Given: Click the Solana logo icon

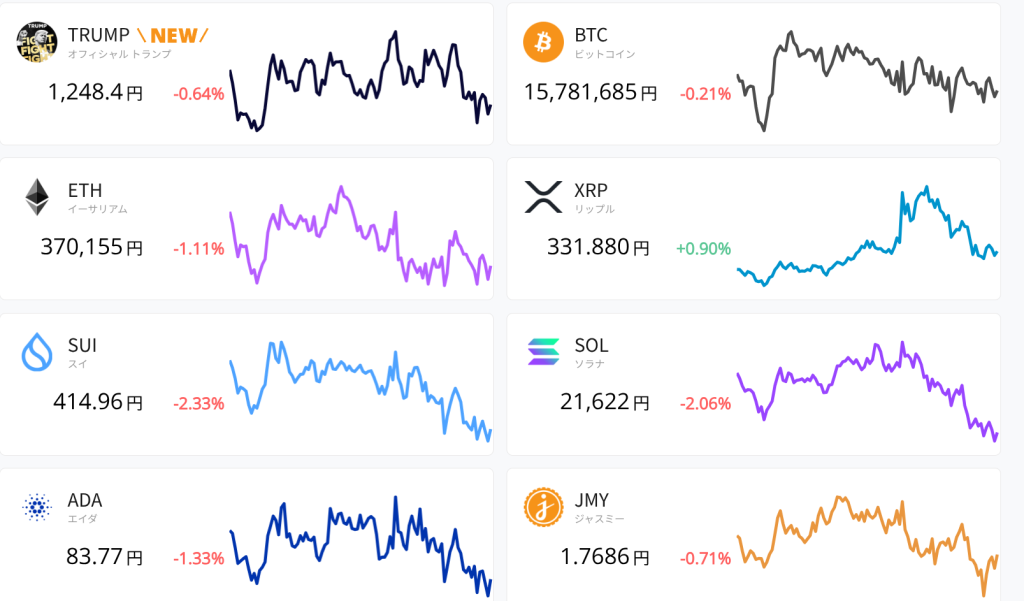Looking at the screenshot, I should point(544,353).
